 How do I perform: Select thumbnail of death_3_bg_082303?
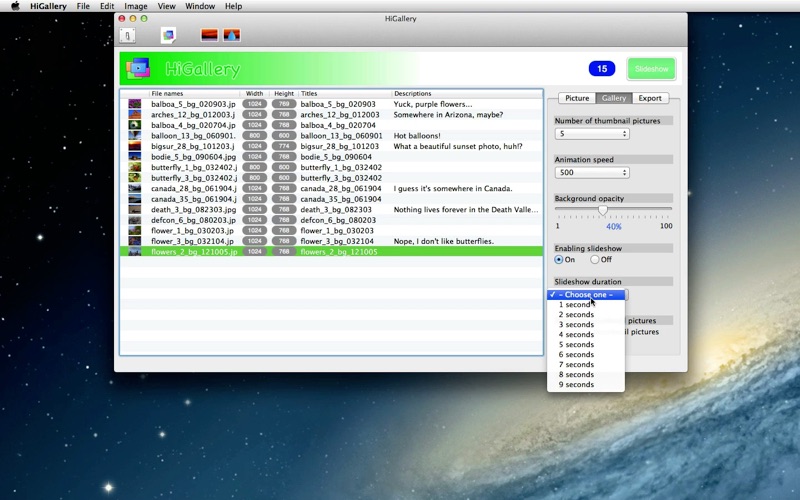click(135, 210)
